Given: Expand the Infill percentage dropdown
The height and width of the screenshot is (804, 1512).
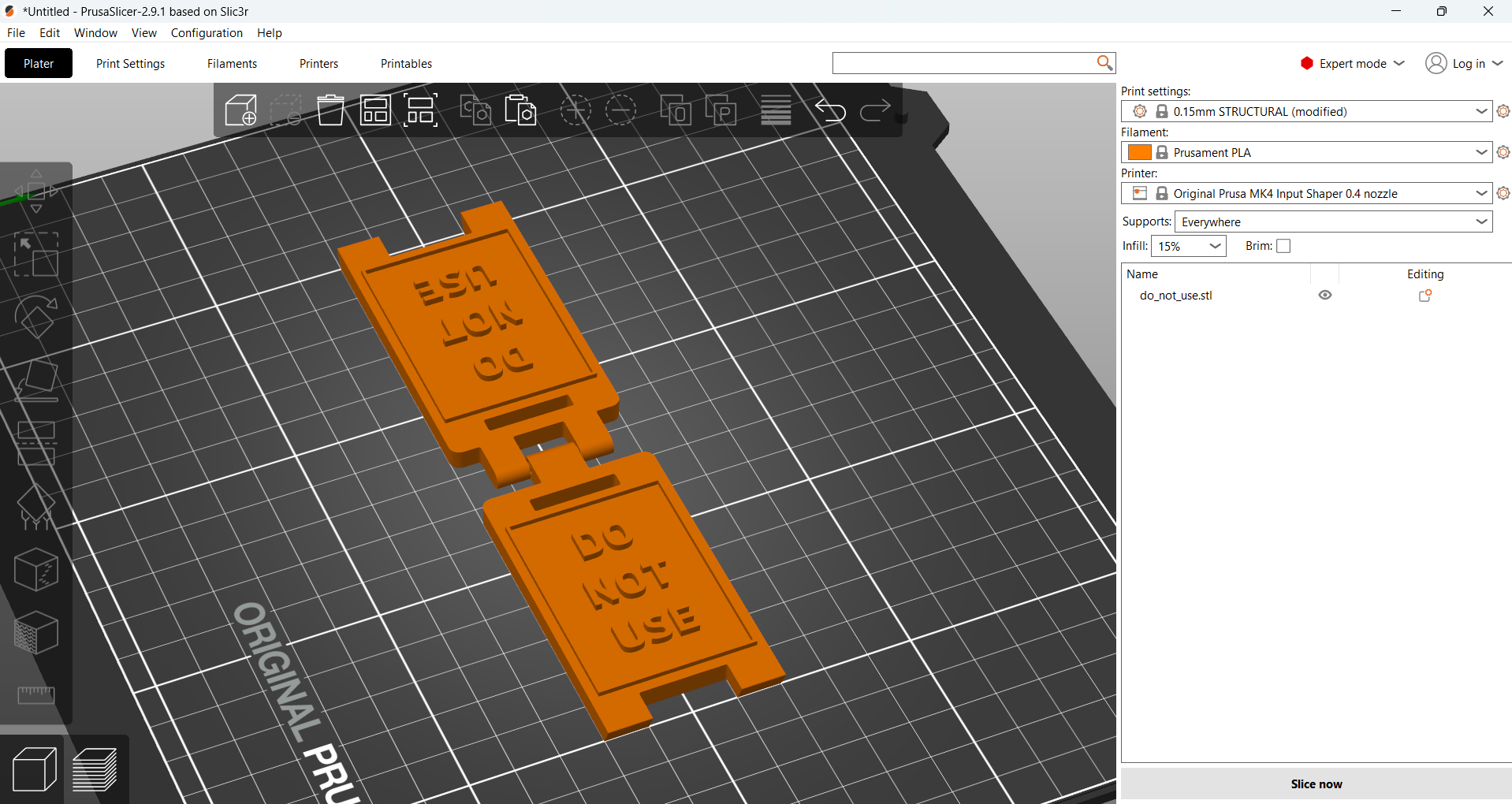Looking at the screenshot, I should tap(1188, 246).
